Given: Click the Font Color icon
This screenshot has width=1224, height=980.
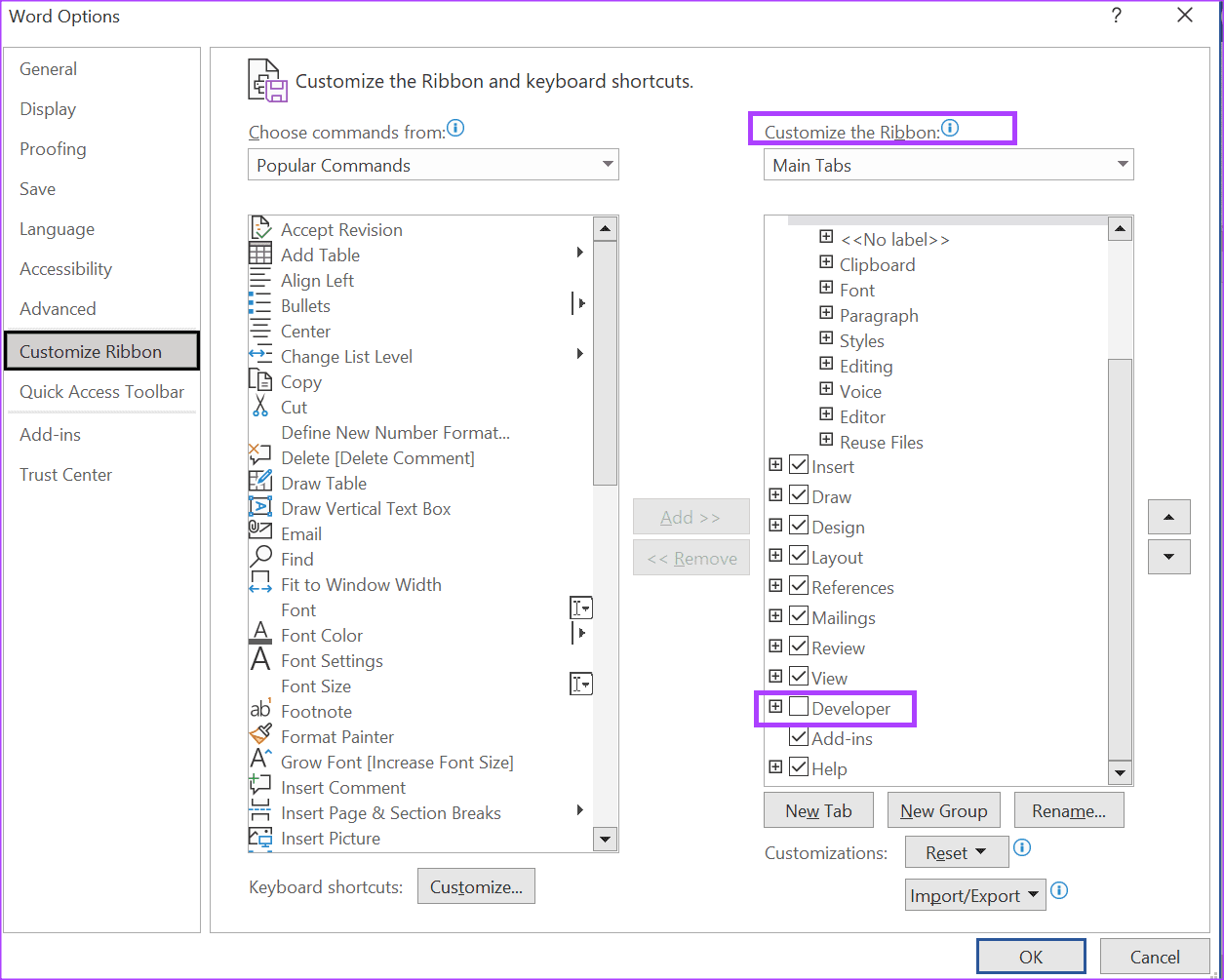Looking at the screenshot, I should pos(260,635).
